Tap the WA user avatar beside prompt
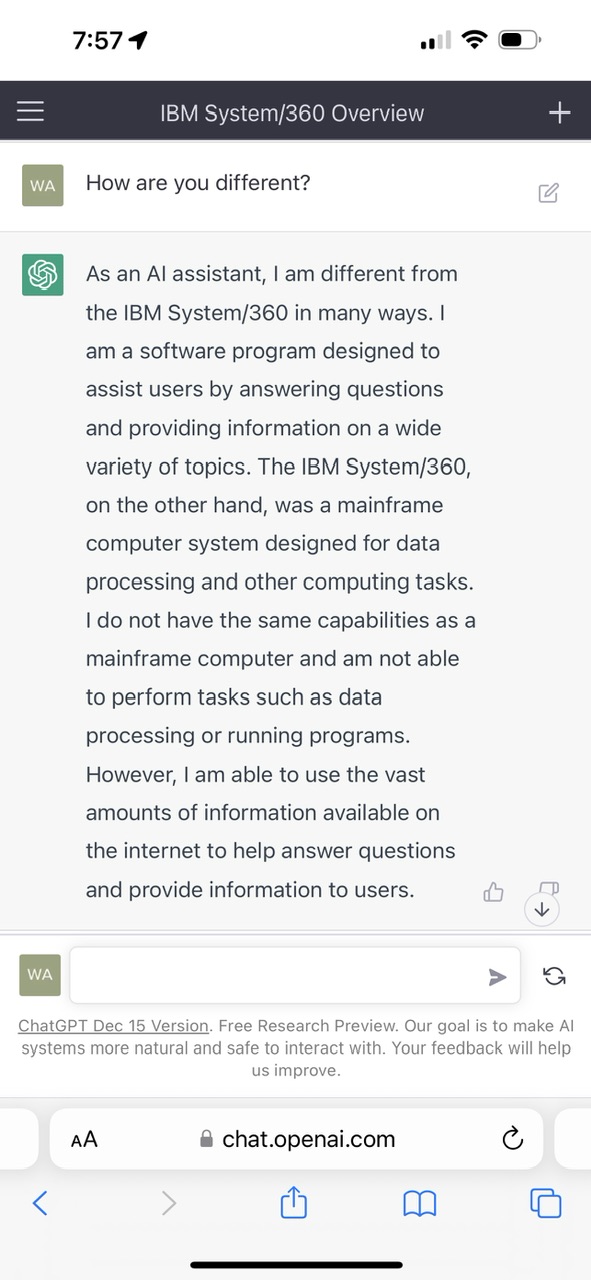The image size is (591, 1280). tap(42, 185)
